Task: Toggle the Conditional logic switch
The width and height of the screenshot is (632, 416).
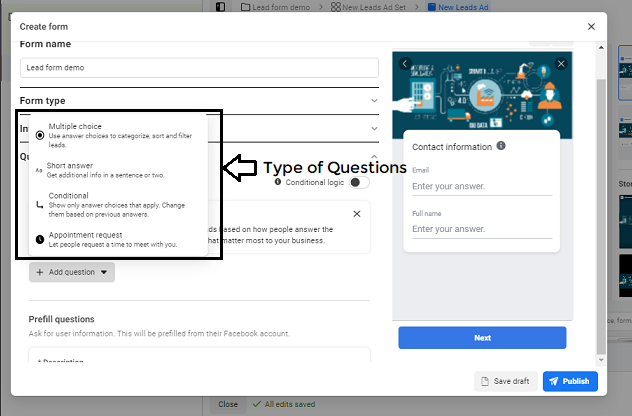Action: click(360, 183)
